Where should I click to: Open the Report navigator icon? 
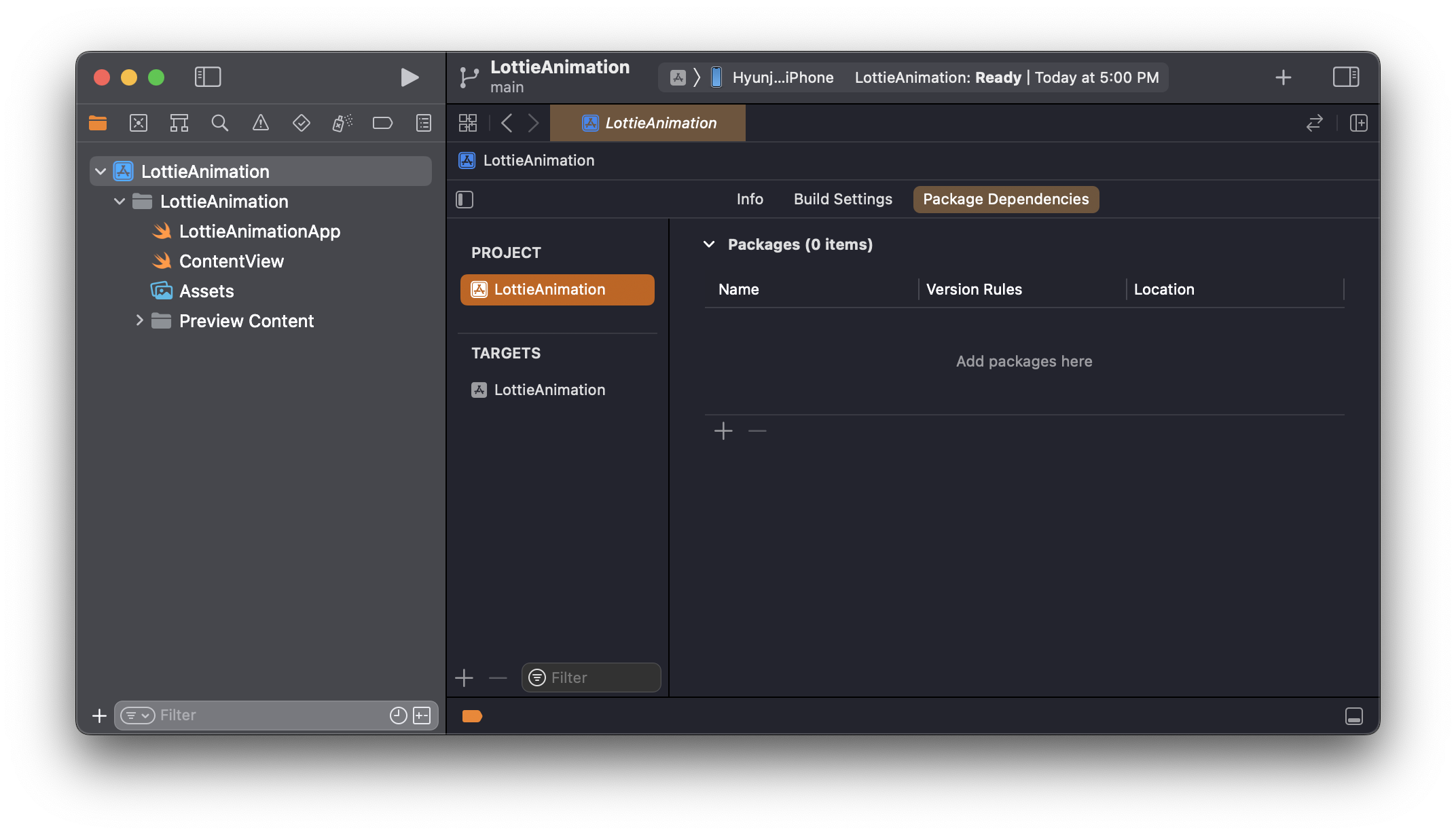click(423, 123)
